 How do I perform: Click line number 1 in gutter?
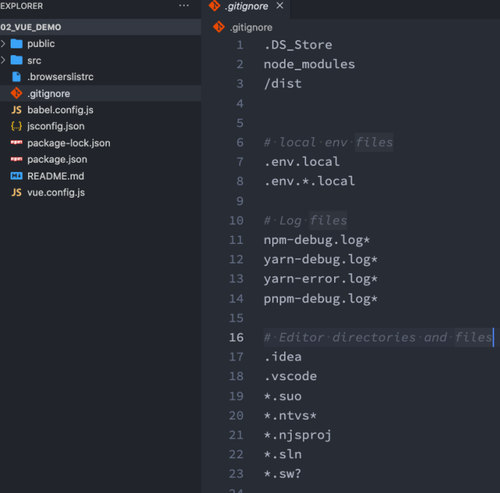pos(240,45)
